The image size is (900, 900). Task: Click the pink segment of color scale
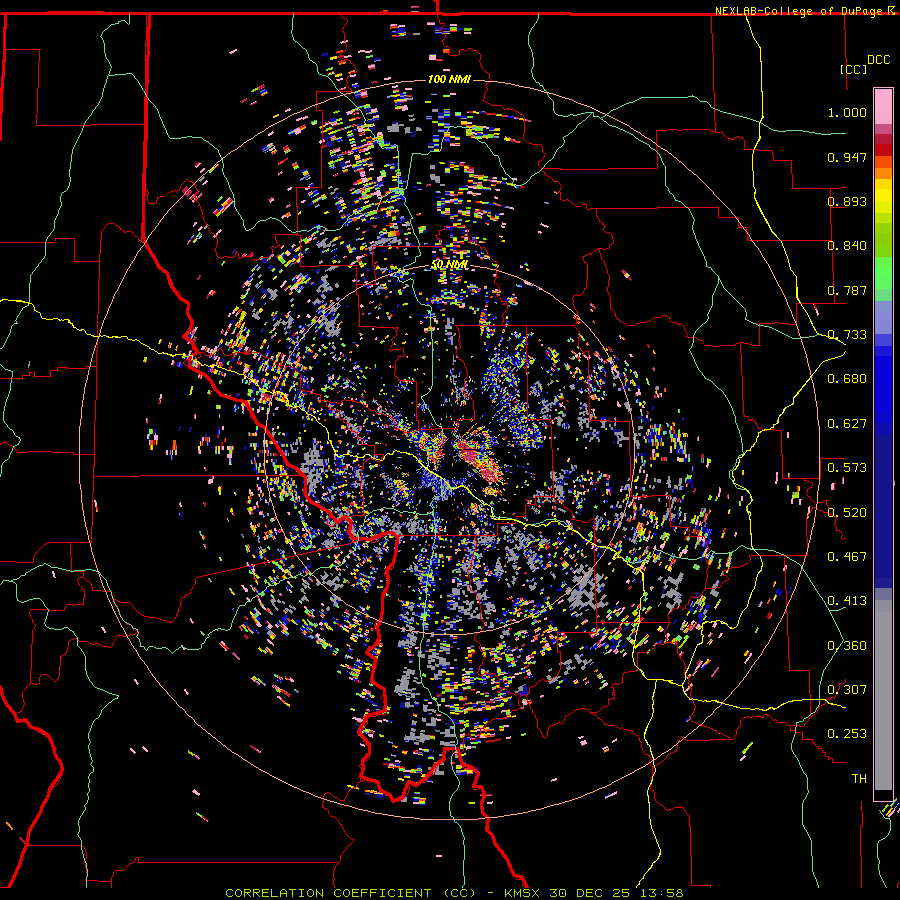(x=883, y=106)
